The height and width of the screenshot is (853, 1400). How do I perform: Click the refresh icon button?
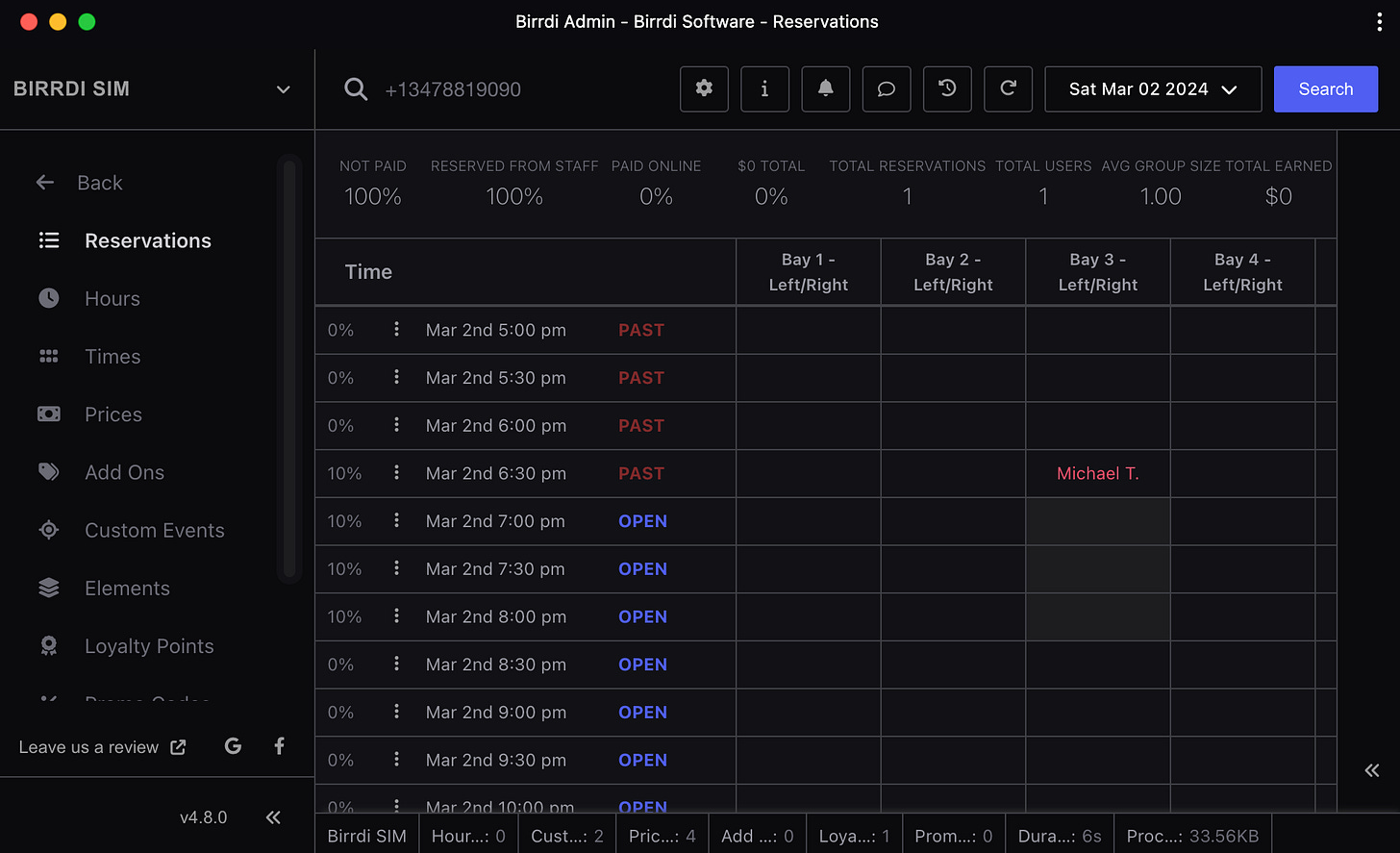click(1008, 89)
